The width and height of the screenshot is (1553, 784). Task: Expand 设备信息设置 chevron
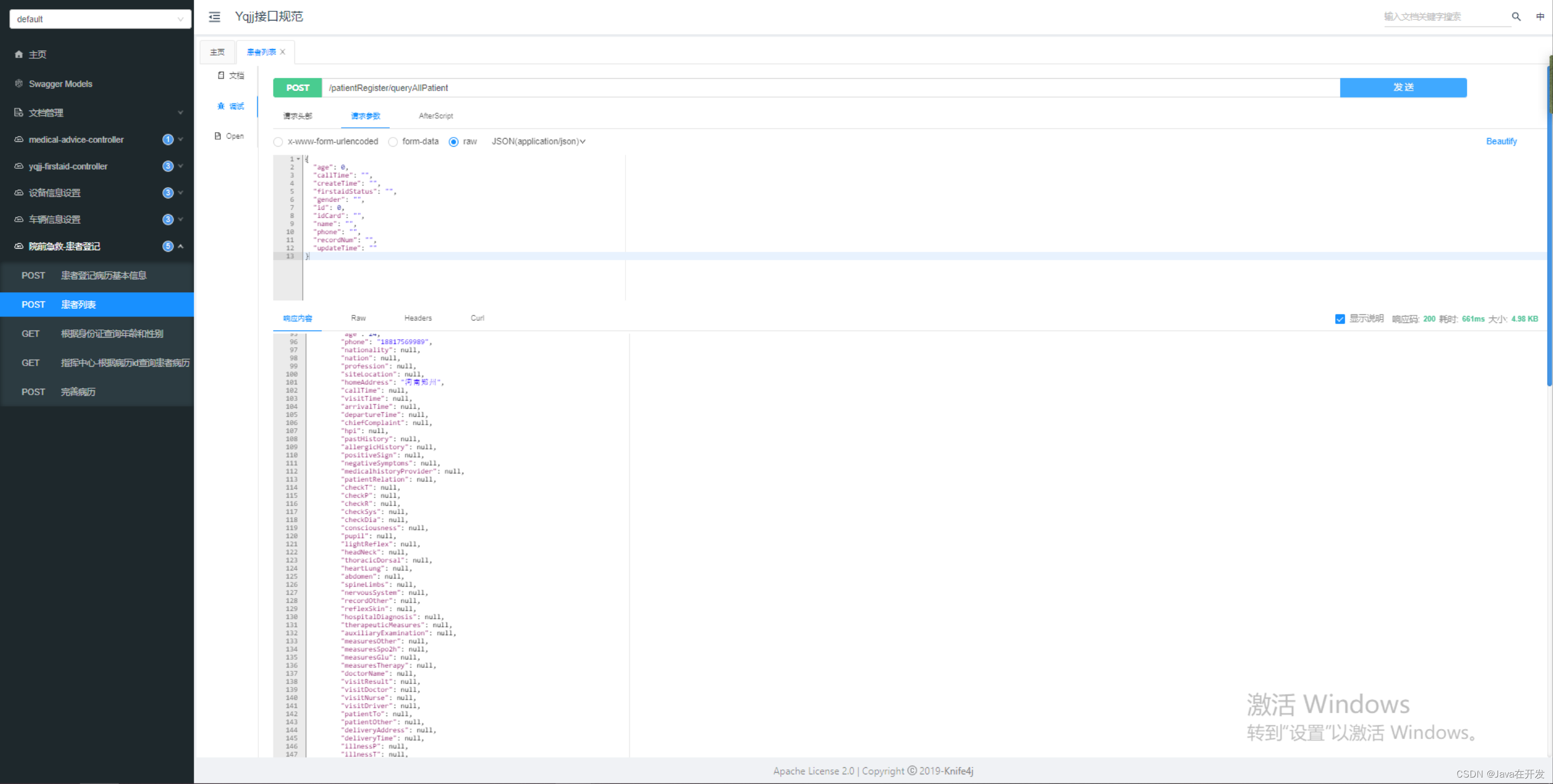(x=180, y=193)
